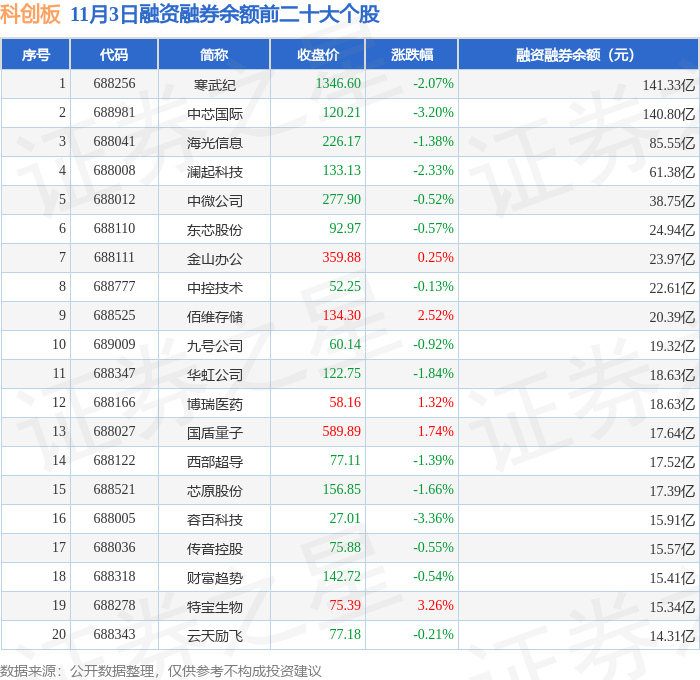Click the stock name 芯原股份

coord(215,491)
